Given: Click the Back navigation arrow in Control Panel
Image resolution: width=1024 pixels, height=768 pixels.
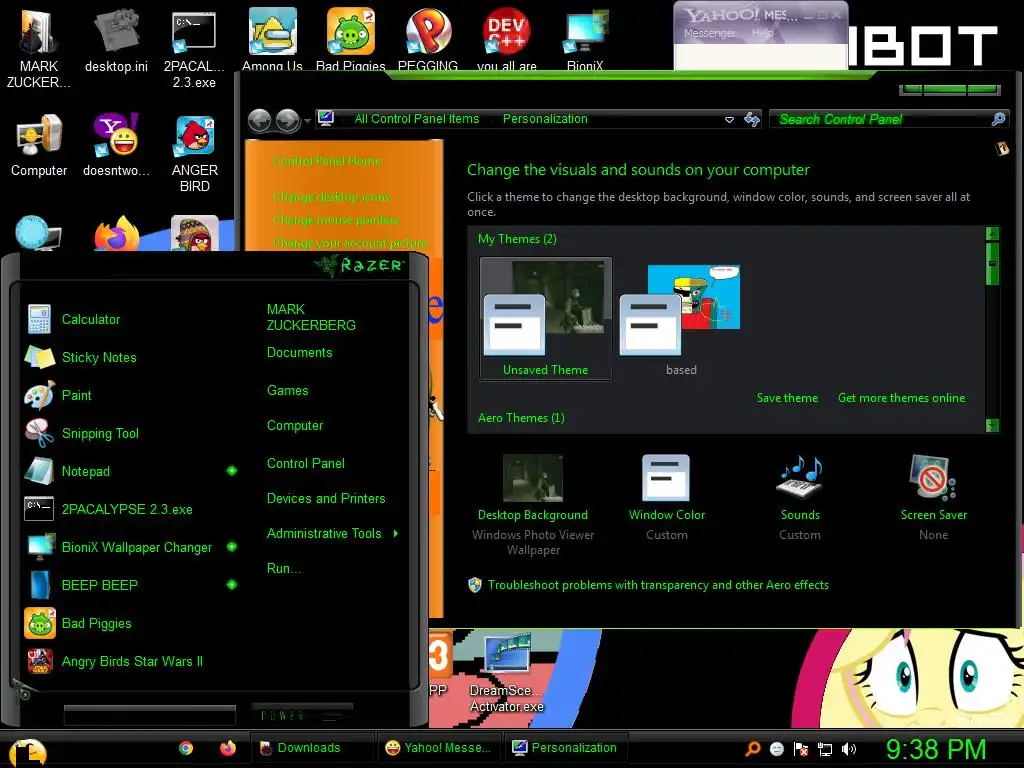Looking at the screenshot, I should point(259,120).
